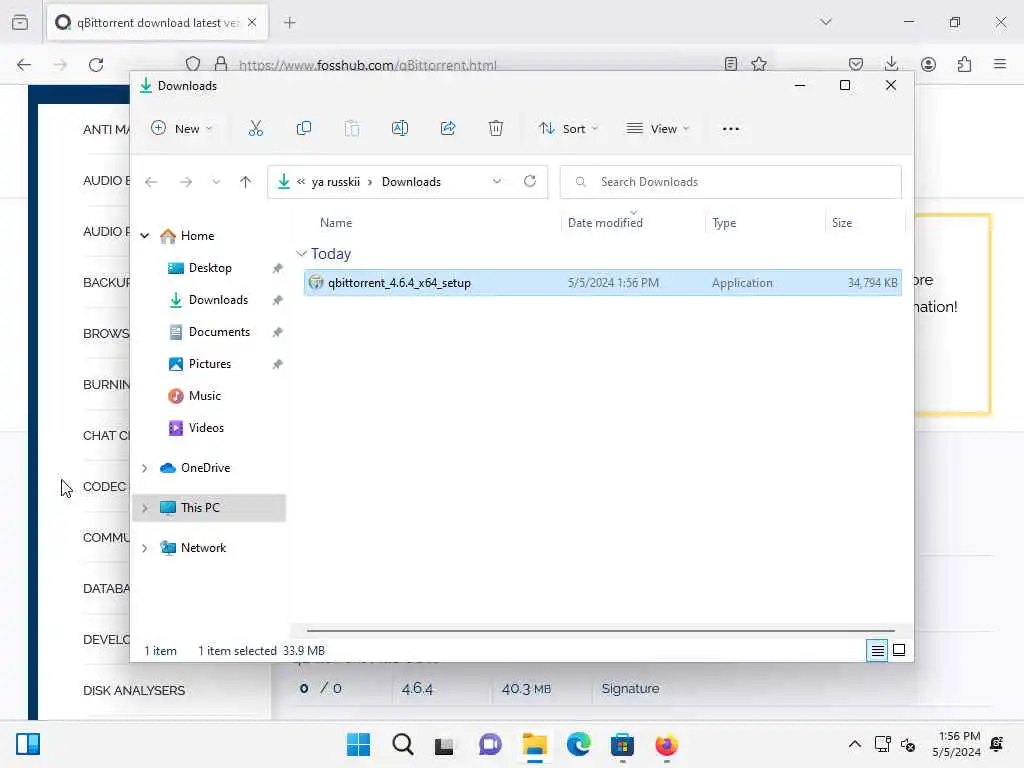The width and height of the screenshot is (1024, 768).
Task: Select Desktop in navigation pane
Action: (x=209, y=268)
